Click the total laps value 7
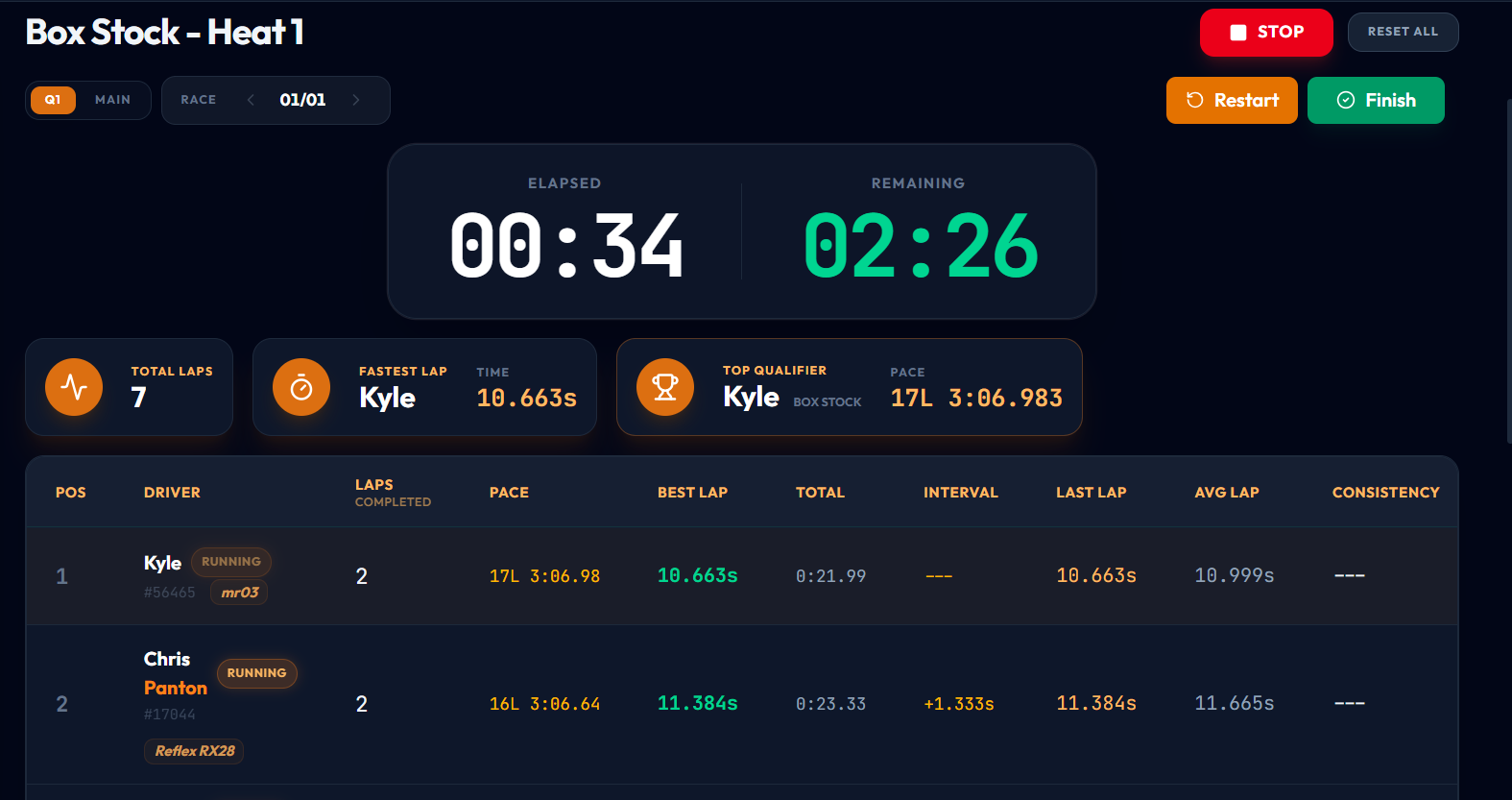1512x800 pixels. (x=139, y=398)
